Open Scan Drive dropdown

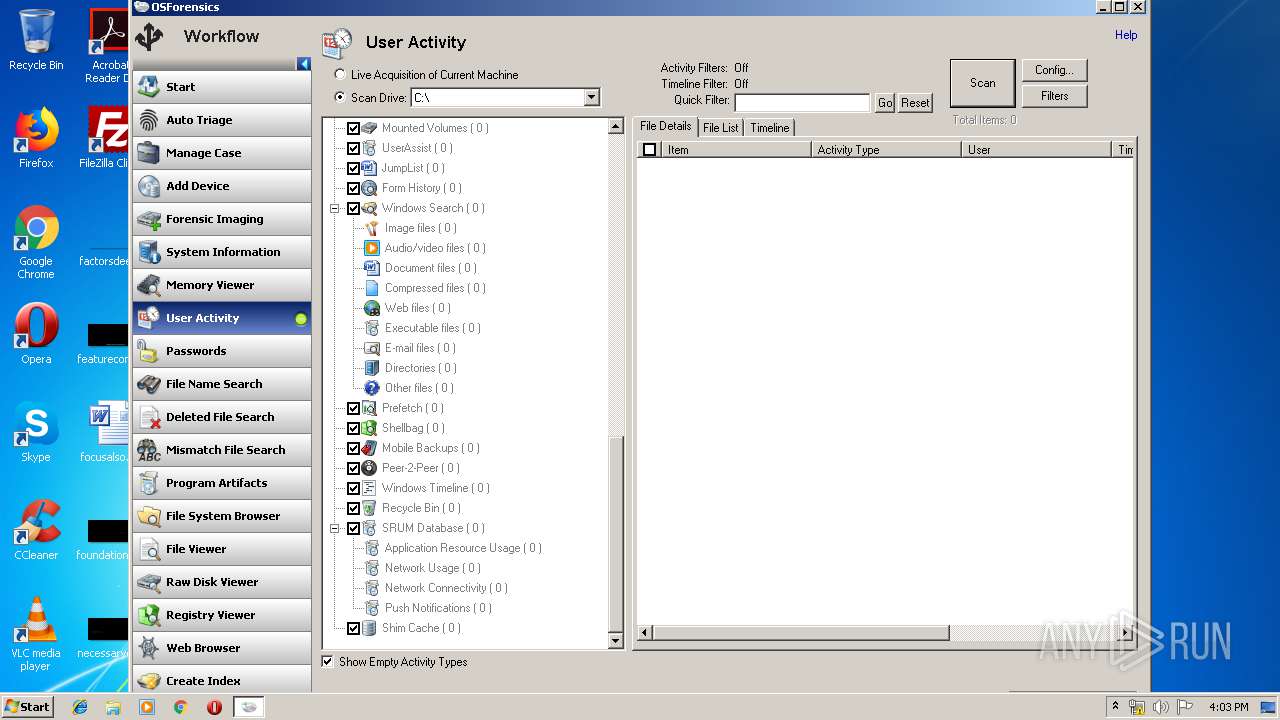pyautogui.click(x=591, y=97)
